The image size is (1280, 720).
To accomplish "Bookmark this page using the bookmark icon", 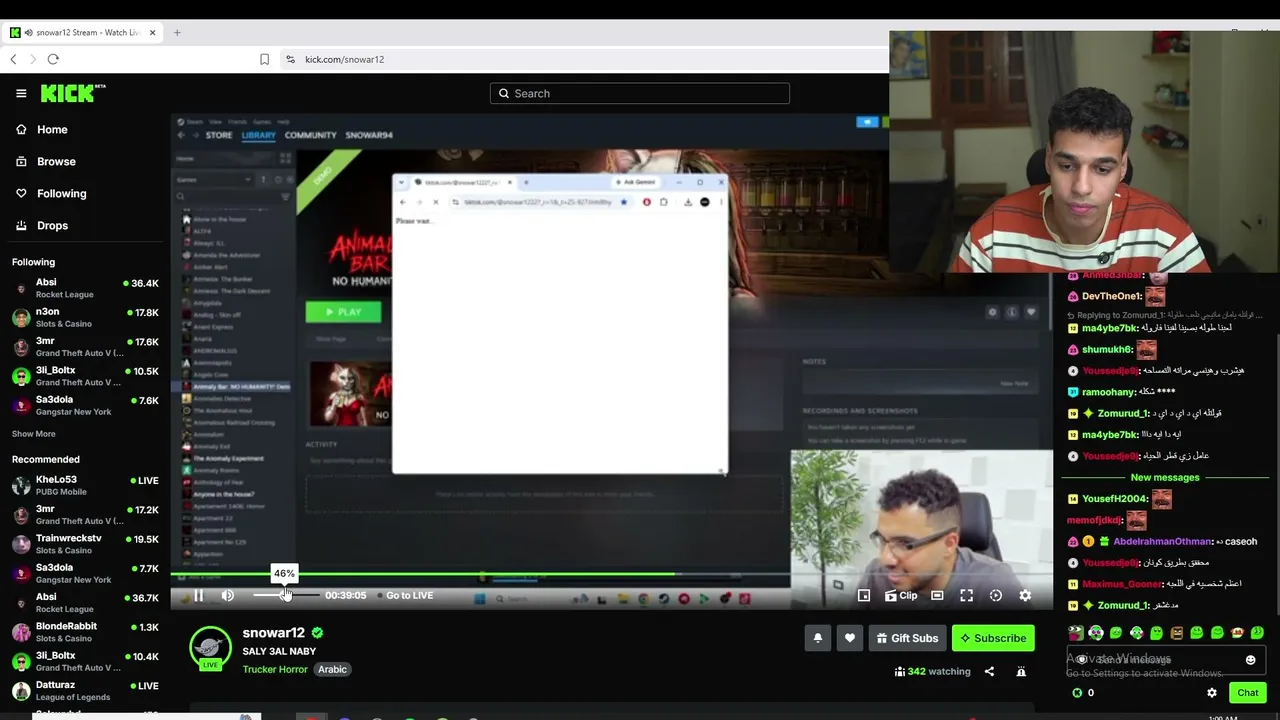I will (264, 59).
